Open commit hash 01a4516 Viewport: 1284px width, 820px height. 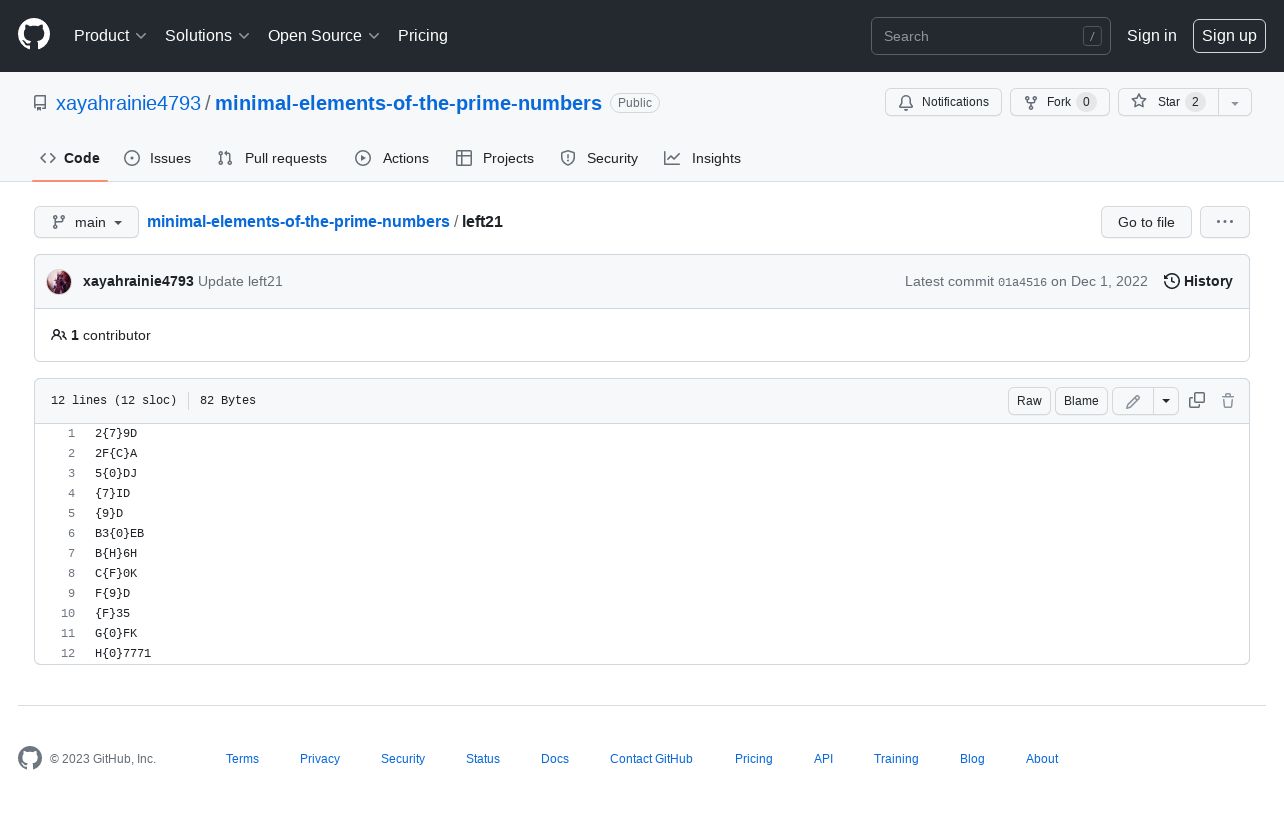point(1022,283)
